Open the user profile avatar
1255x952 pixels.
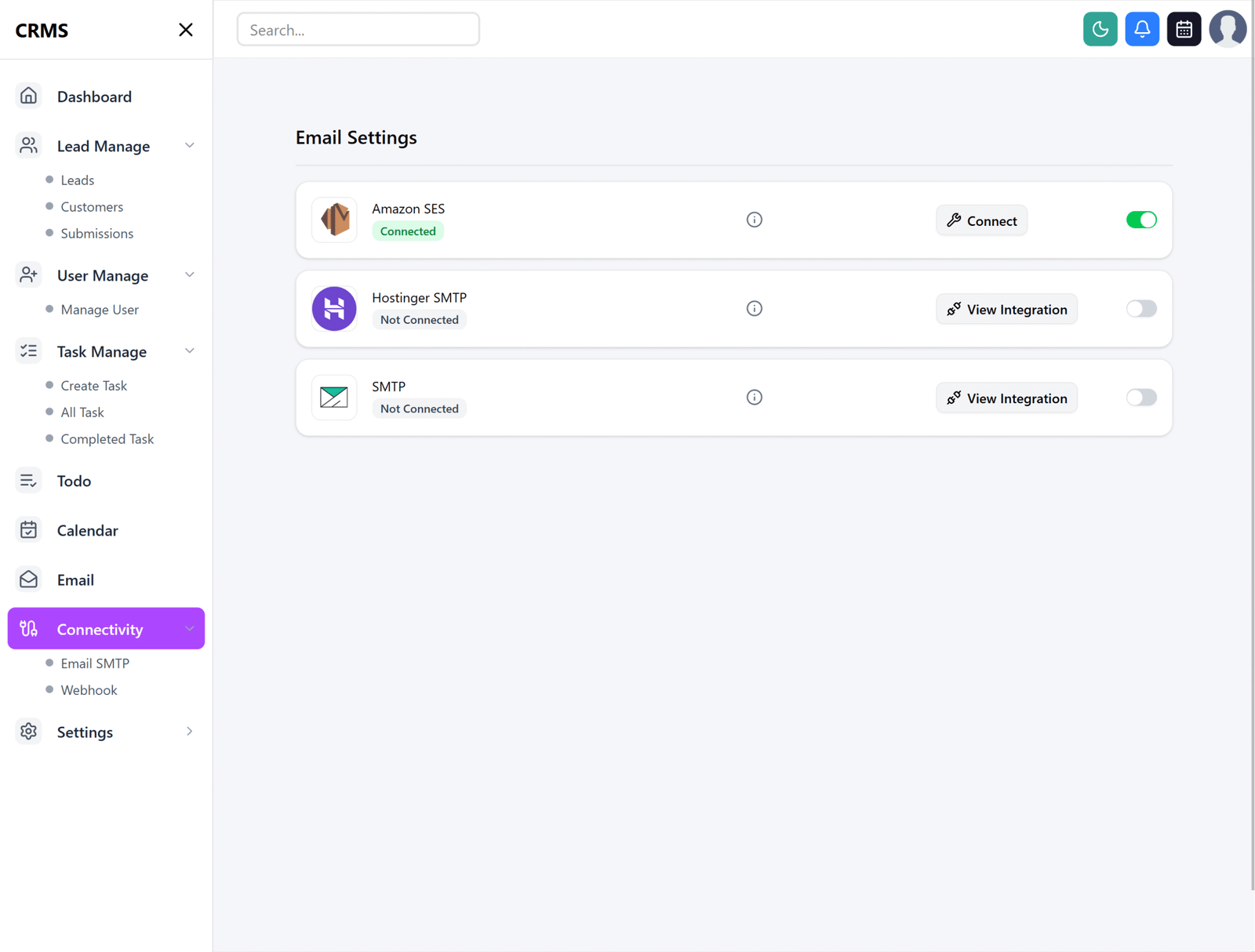click(x=1228, y=29)
